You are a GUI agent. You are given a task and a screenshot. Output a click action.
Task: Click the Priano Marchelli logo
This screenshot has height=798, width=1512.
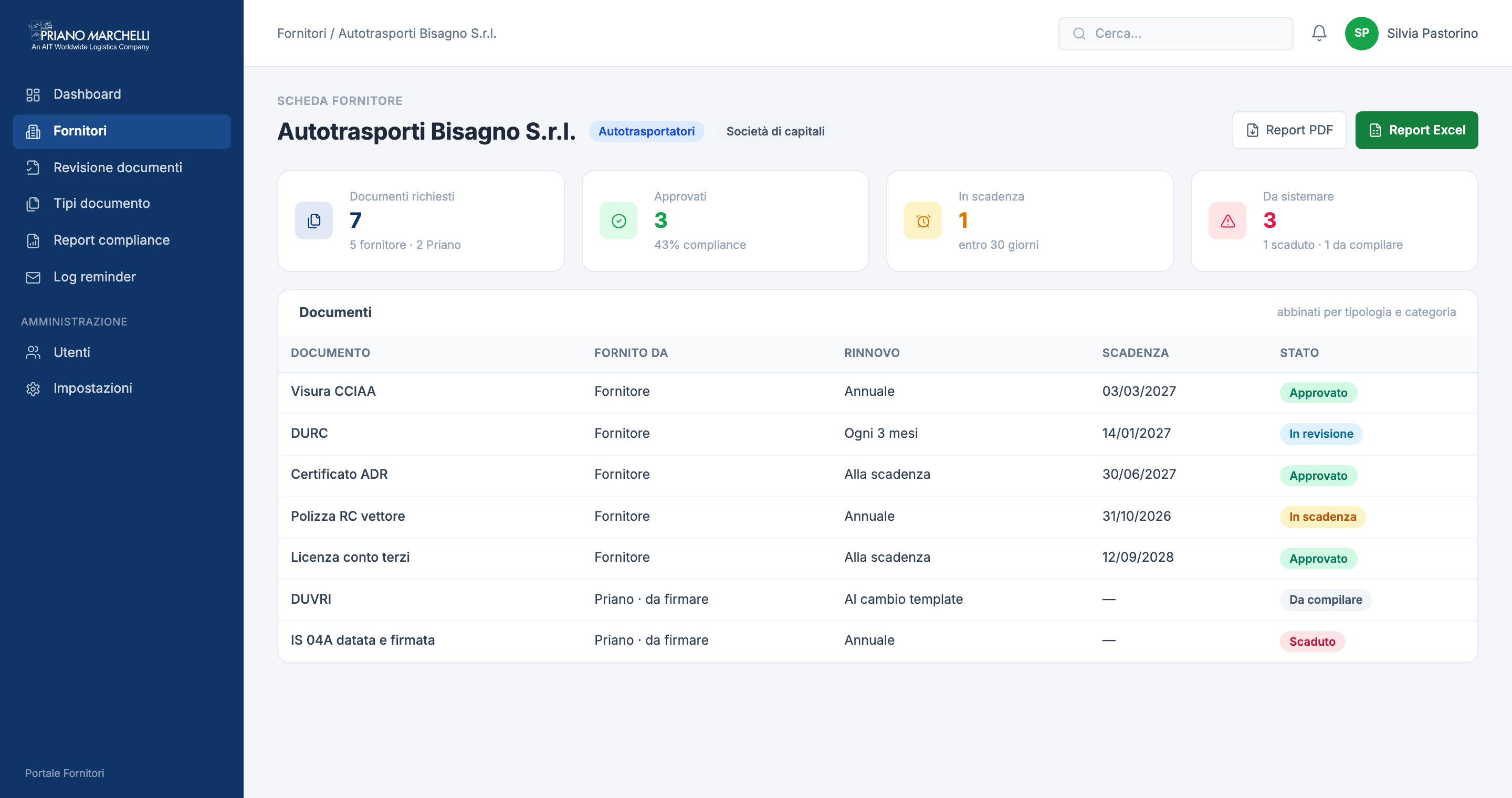click(90, 35)
